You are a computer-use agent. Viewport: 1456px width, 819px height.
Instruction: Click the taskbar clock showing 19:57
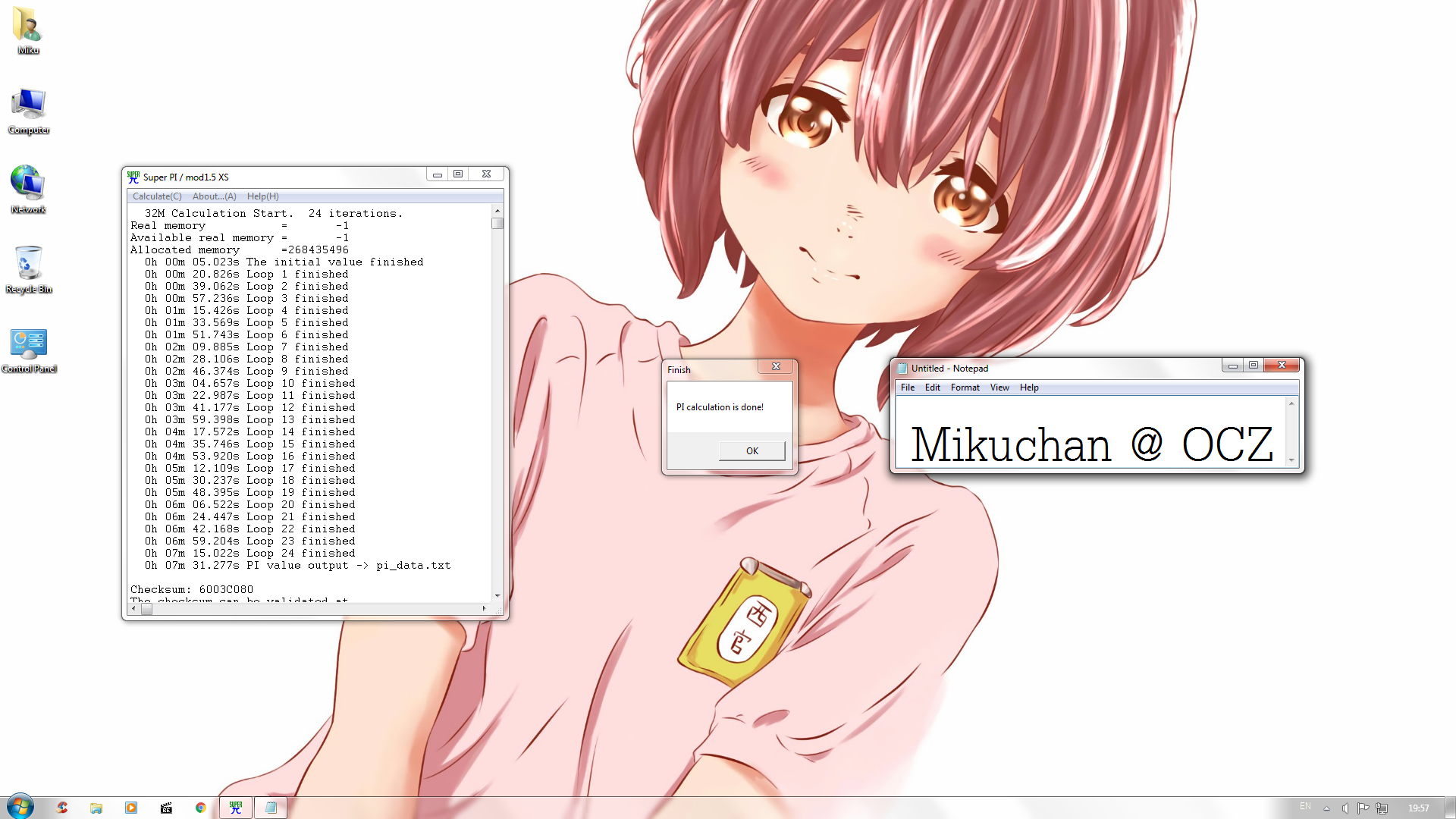click(x=1418, y=808)
